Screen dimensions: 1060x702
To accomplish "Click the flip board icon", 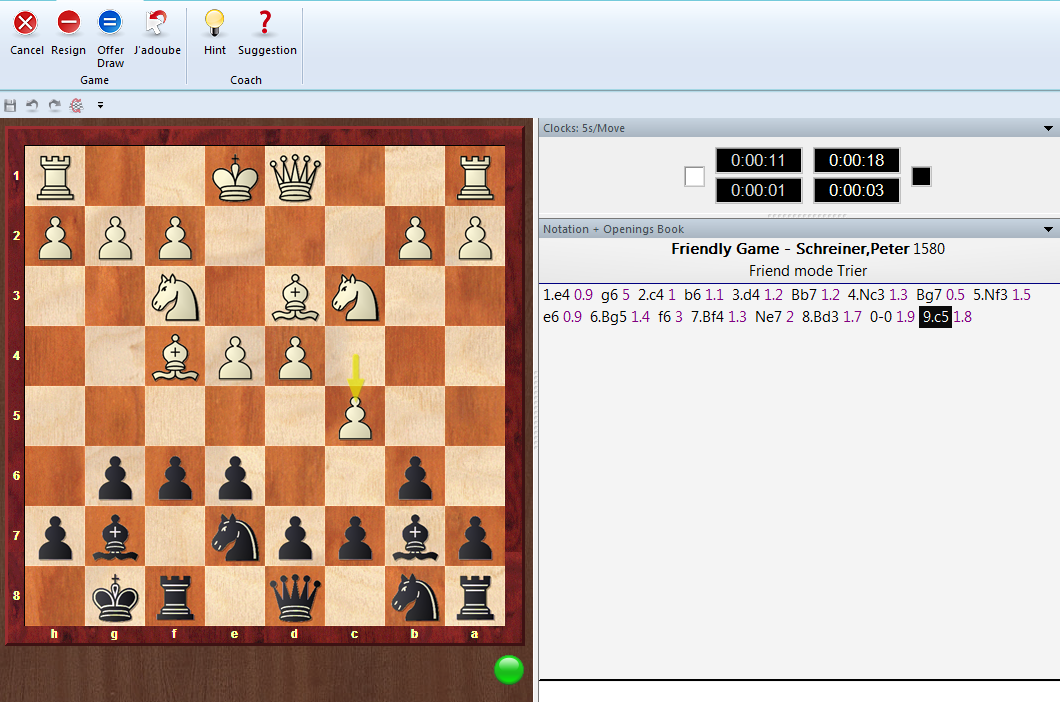I will [76, 105].
